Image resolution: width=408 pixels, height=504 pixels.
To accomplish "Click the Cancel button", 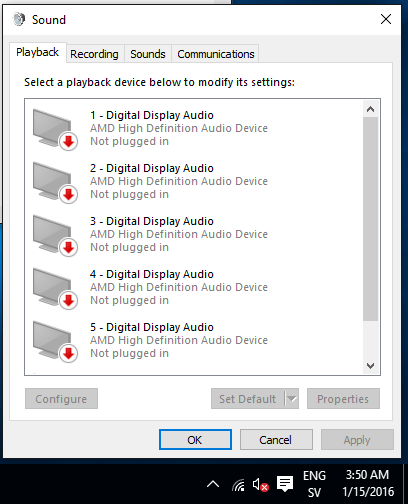I will pos(276,440).
